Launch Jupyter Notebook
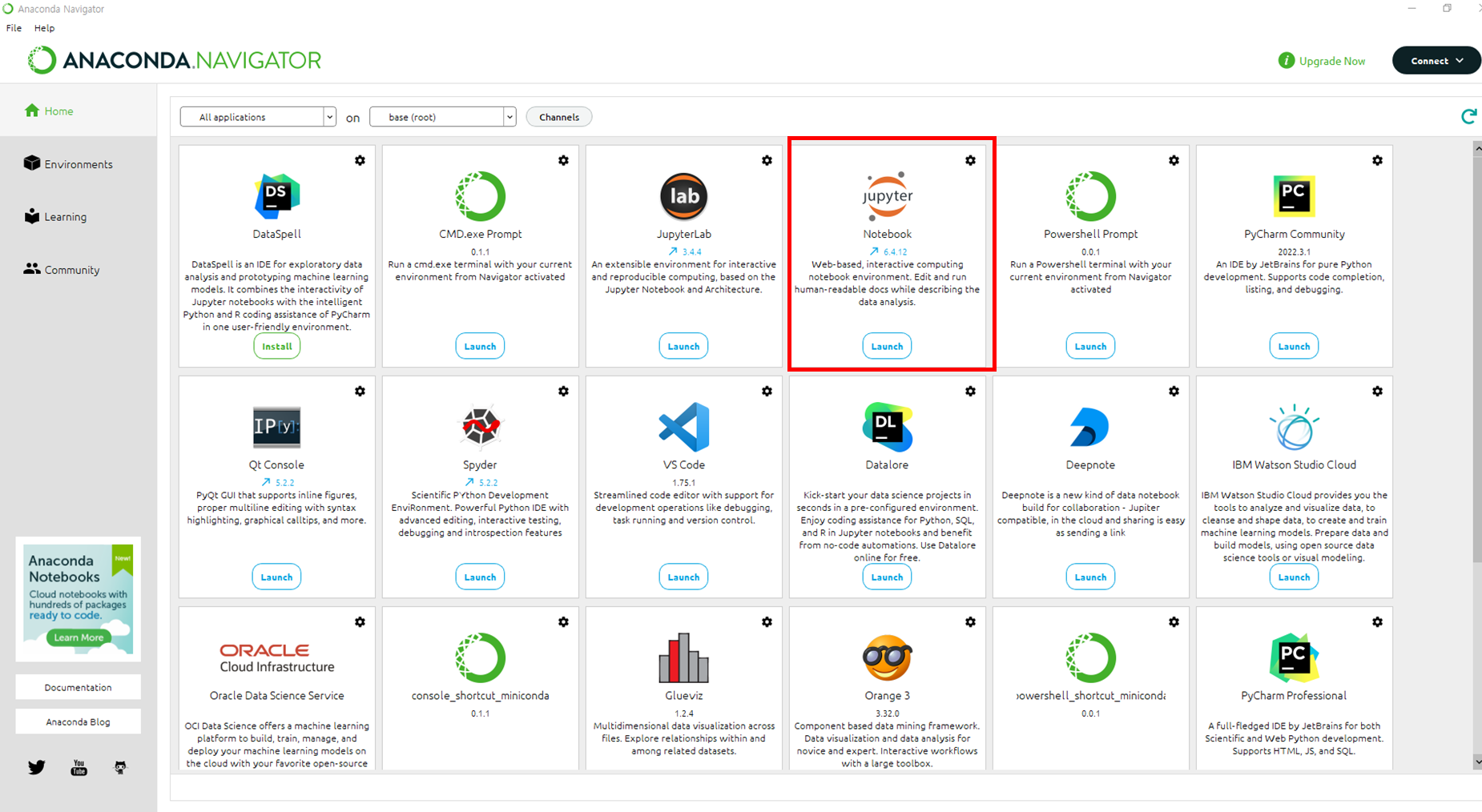The width and height of the screenshot is (1482, 812). (x=887, y=346)
